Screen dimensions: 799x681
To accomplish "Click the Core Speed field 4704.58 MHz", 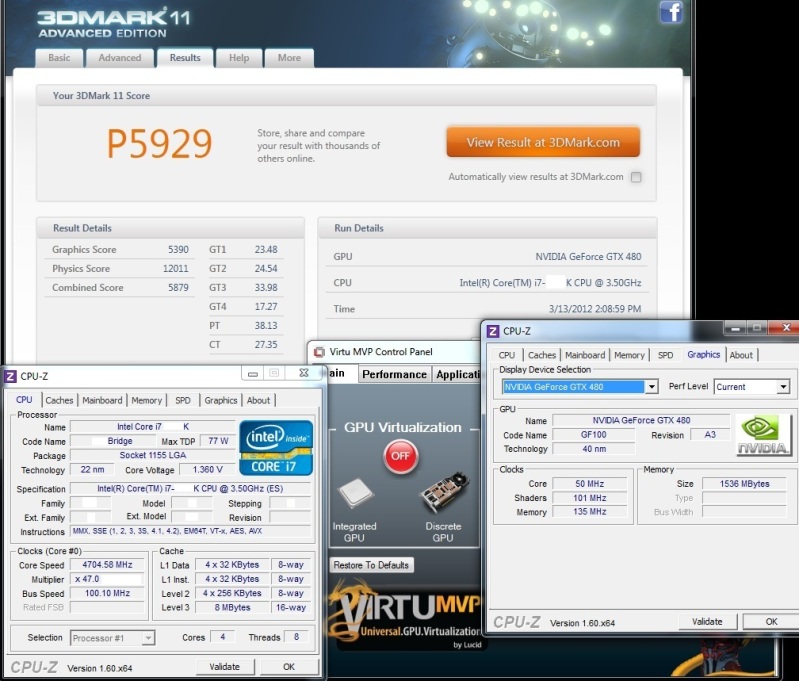I will (x=108, y=565).
